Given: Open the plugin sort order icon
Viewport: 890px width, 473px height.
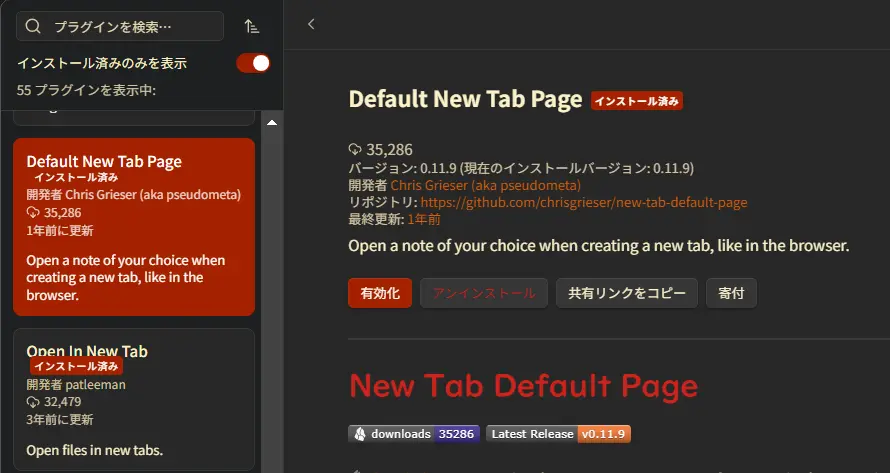Looking at the screenshot, I should [x=252, y=26].
